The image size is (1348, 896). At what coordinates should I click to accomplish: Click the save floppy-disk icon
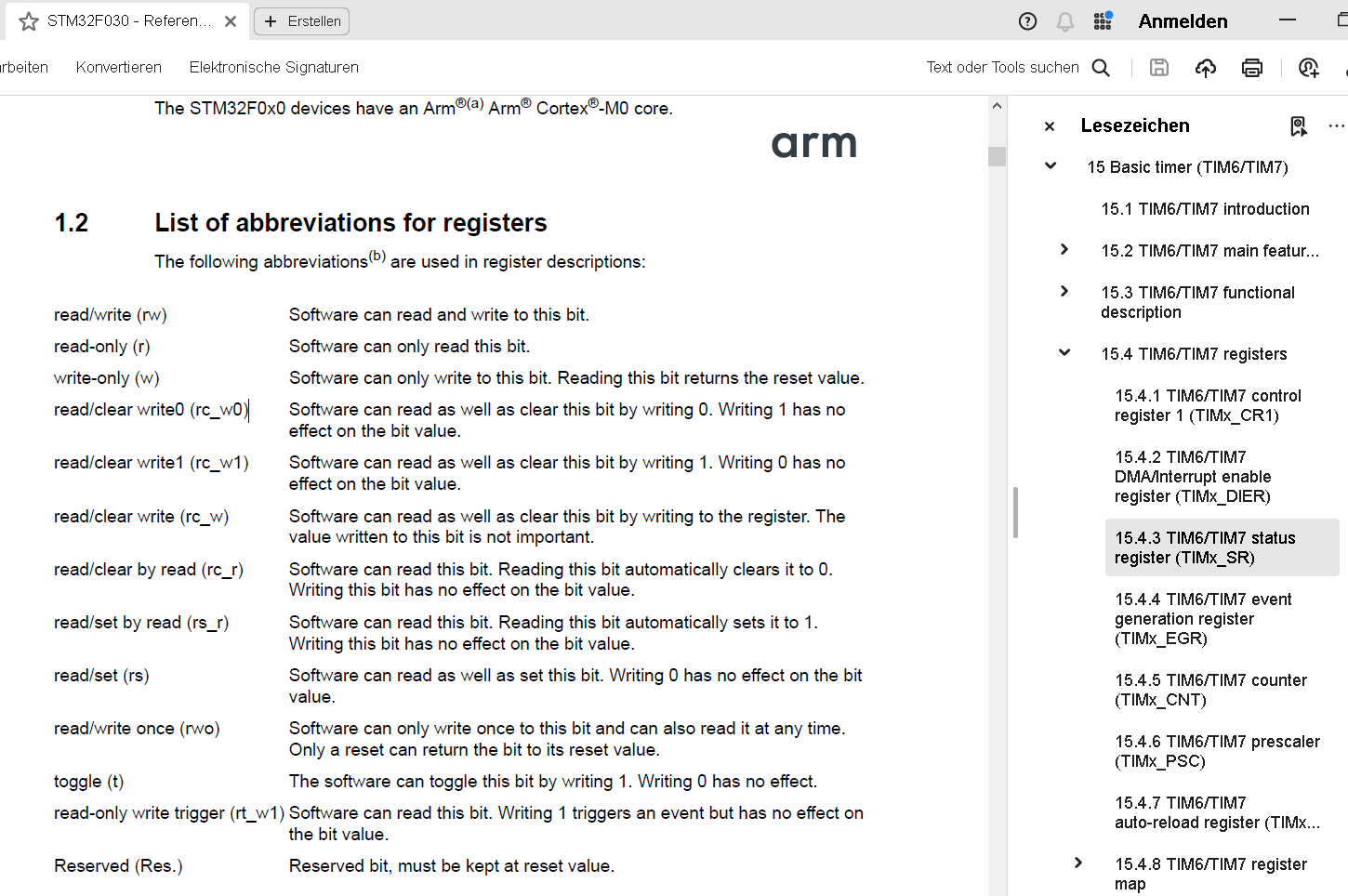1159,67
